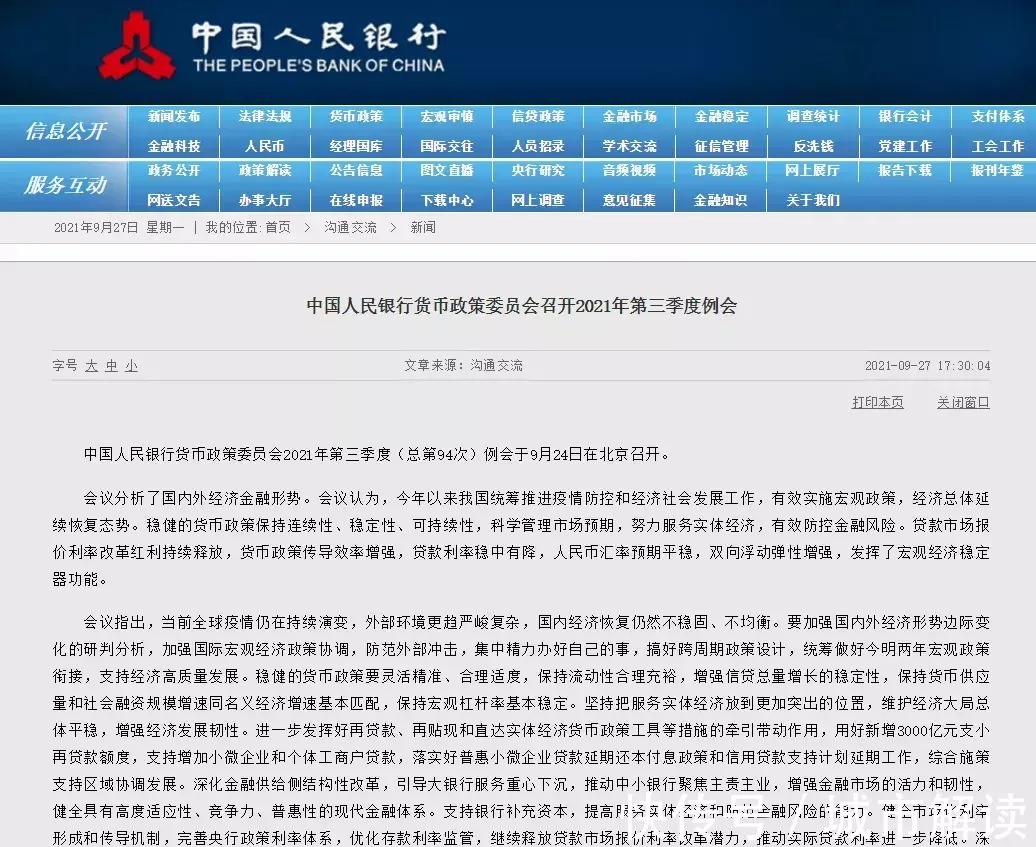Open the 调查统计 menu item
Screen dimensions: 1036x847
click(x=813, y=116)
